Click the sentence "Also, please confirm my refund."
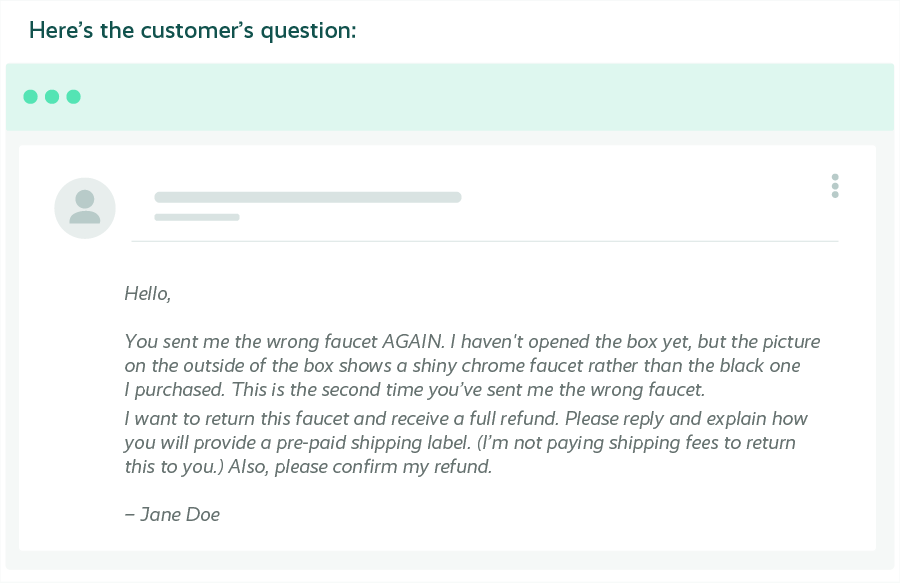 tap(360, 467)
